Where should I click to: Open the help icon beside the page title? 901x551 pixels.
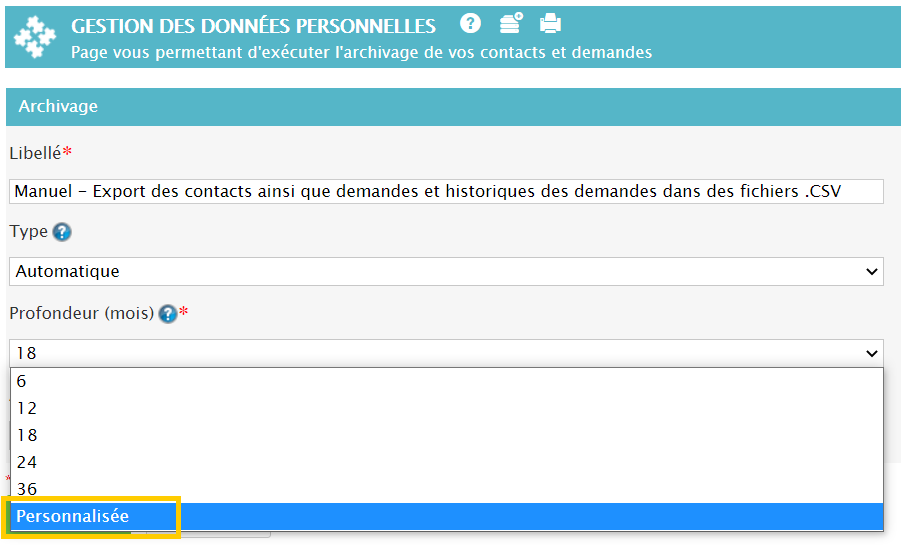[470, 24]
